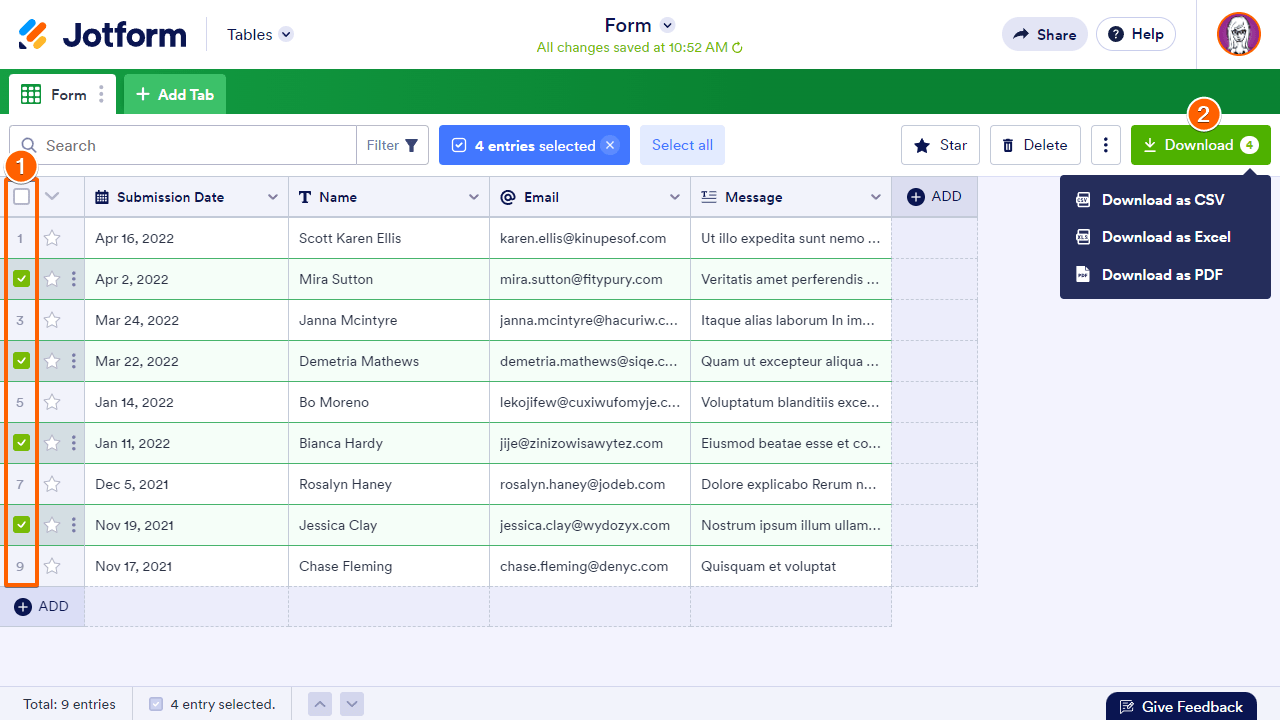Select row 1 by its number
The width and height of the screenshot is (1280, 720).
pyautogui.click(x=20, y=238)
